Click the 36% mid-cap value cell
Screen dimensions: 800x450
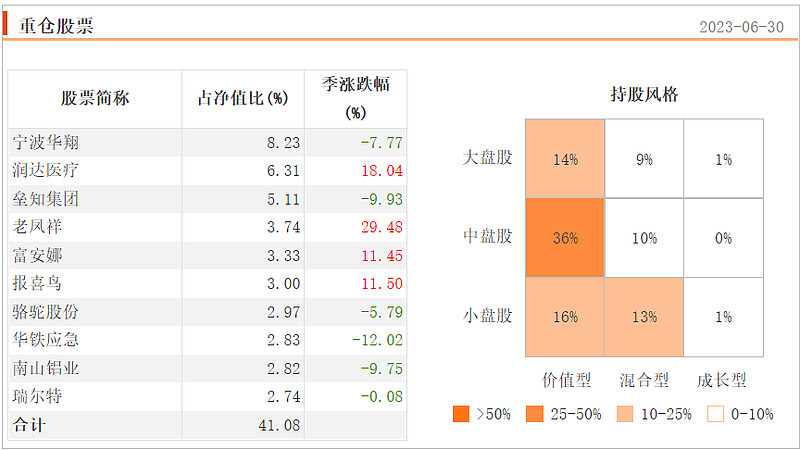tap(565, 238)
